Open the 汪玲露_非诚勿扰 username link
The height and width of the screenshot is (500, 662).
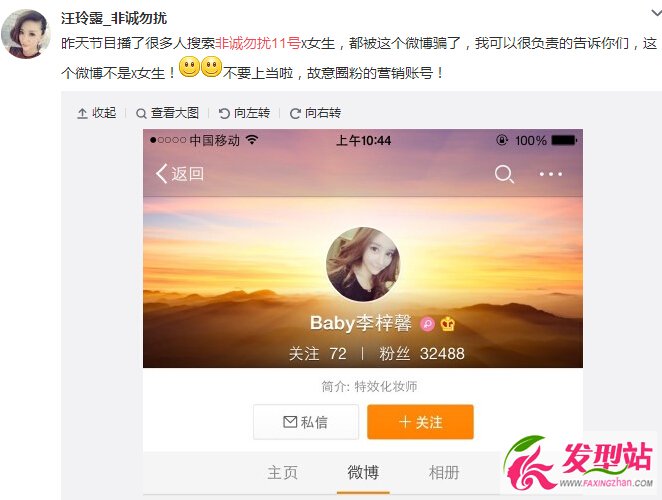114,18
